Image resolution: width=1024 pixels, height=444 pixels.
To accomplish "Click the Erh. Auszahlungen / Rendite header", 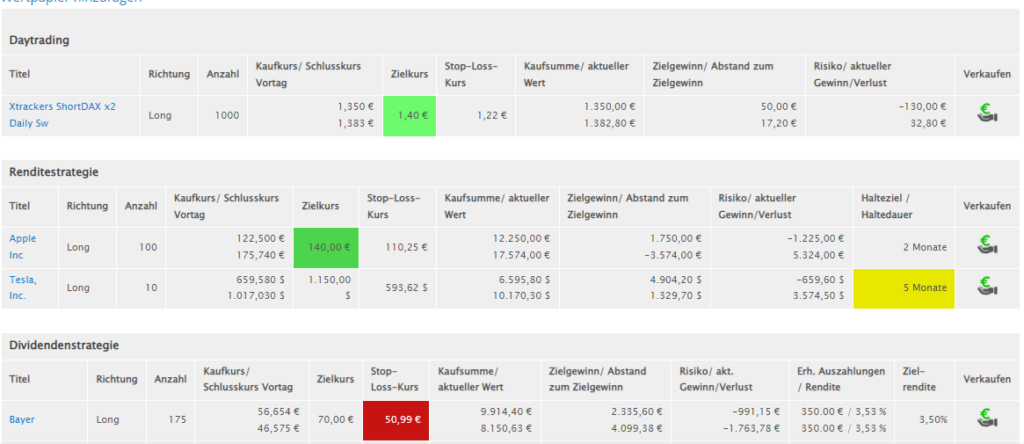I will coord(841,379).
